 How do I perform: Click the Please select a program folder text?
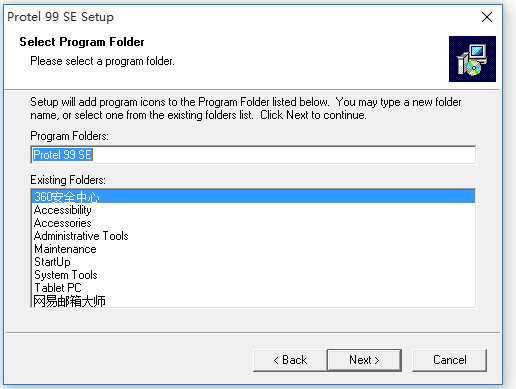[102, 61]
